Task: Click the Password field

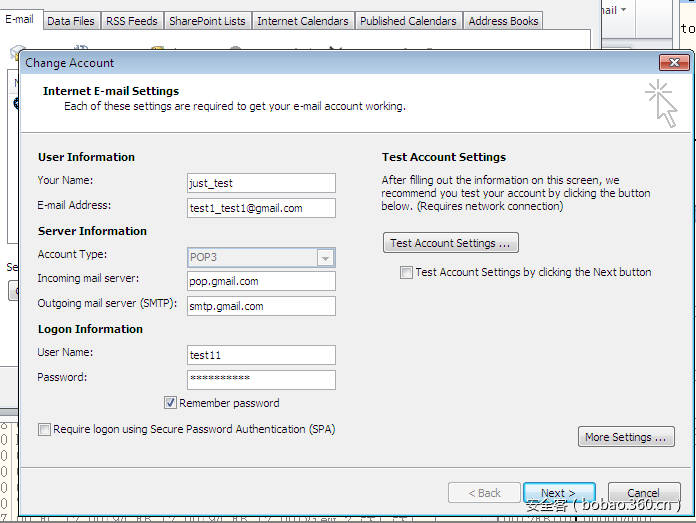Action: pyautogui.click(x=261, y=379)
